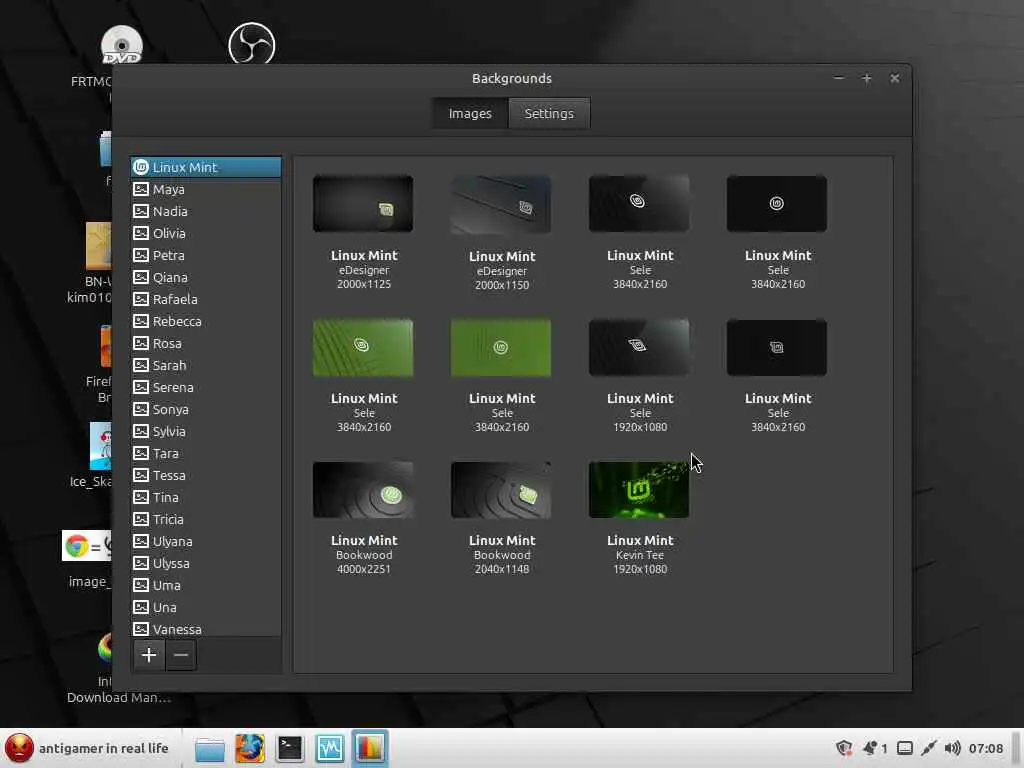Select the Maya backgrounds folder

coord(206,189)
